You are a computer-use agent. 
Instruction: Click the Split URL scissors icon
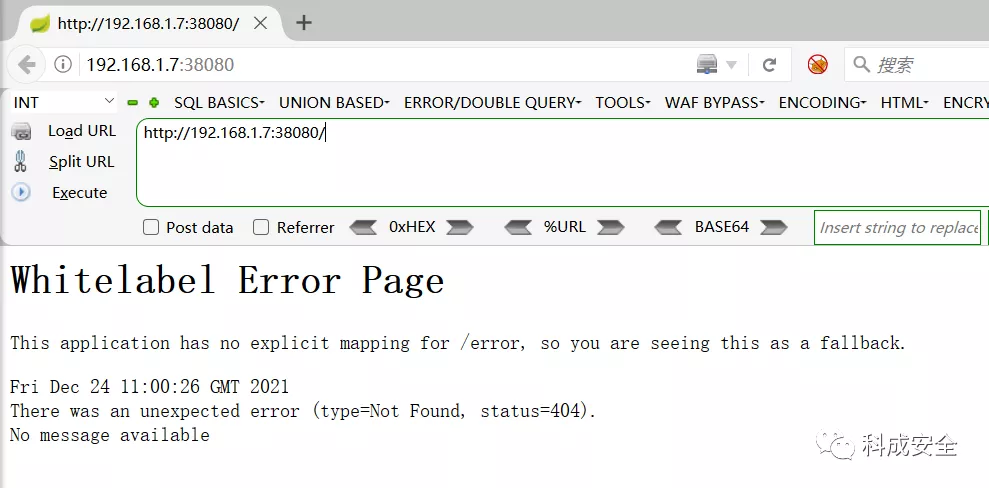point(21,161)
